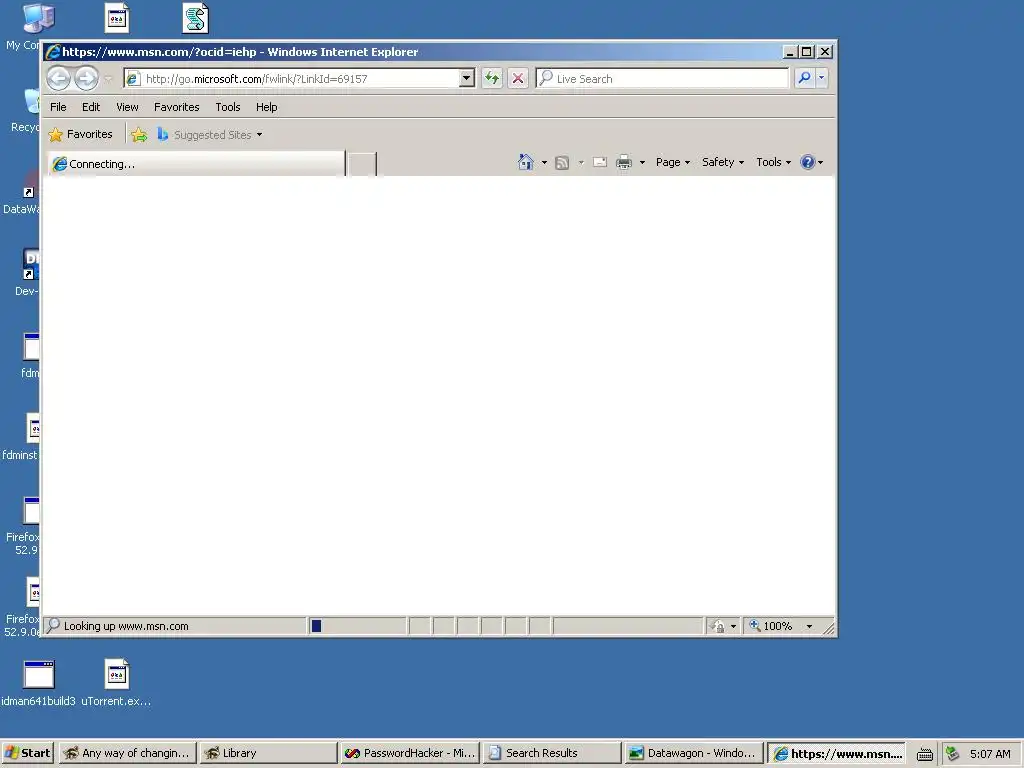The image size is (1024, 768).
Task: Click the 100% zoom level button
Action: tap(772, 626)
